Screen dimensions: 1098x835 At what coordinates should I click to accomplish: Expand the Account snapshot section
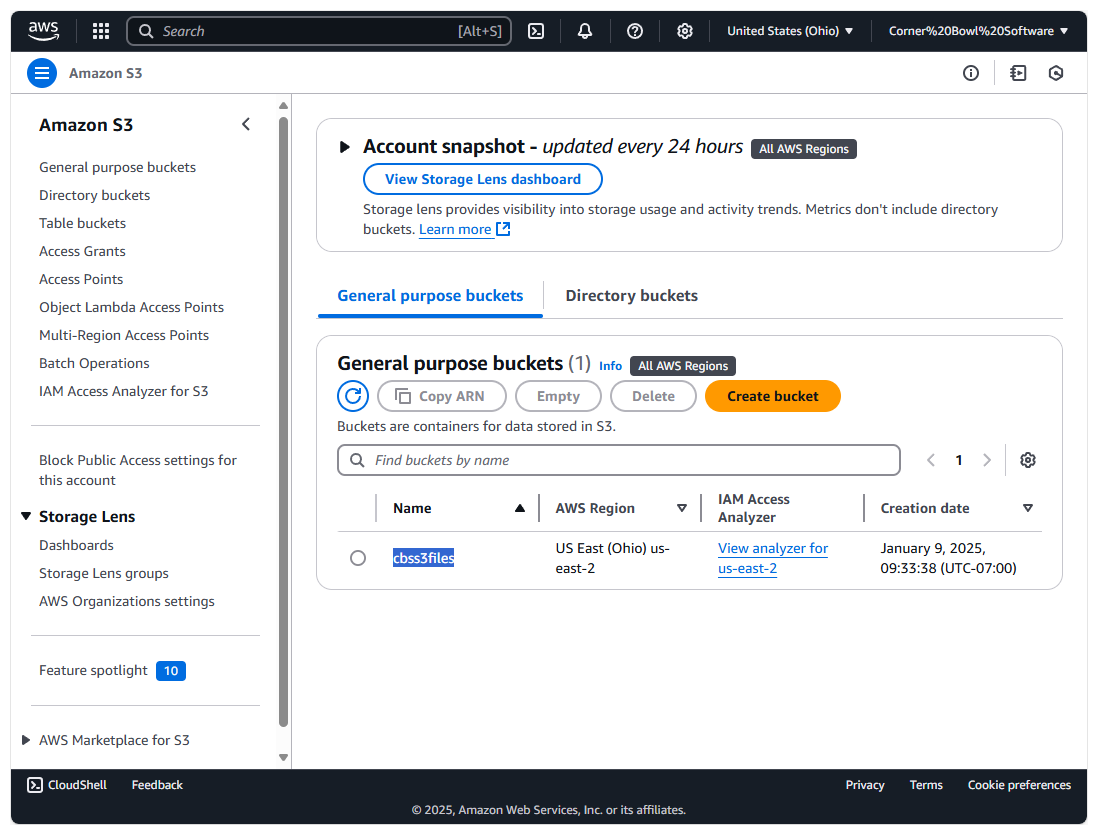point(345,147)
